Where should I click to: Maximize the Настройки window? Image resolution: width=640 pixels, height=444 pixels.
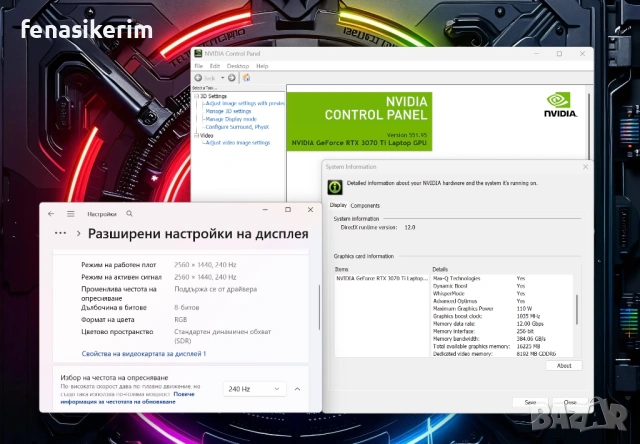coord(288,210)
